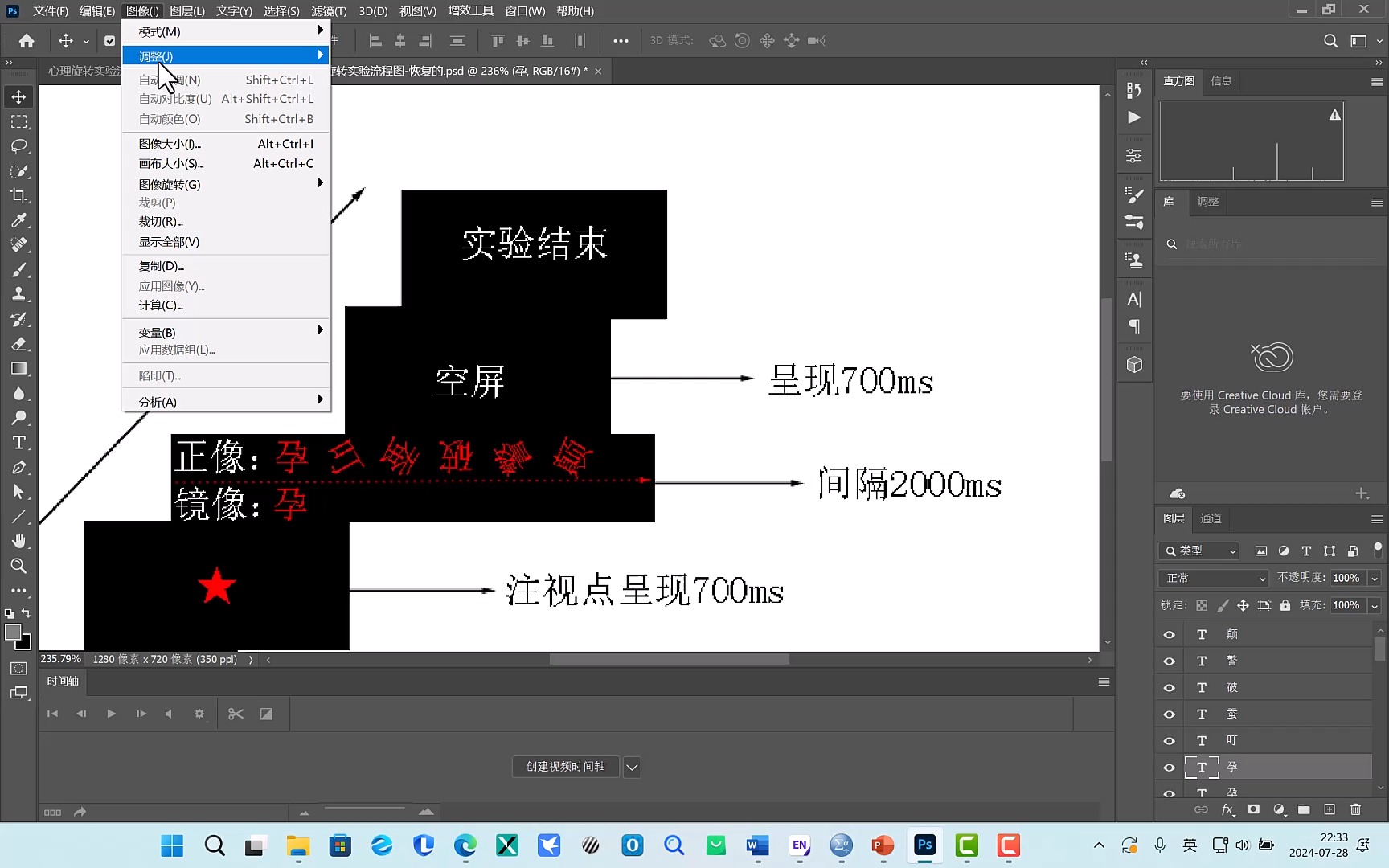Open the 滤镜 menu
Viewport: 1389px width, 868px height.
[x=327, y=10]
